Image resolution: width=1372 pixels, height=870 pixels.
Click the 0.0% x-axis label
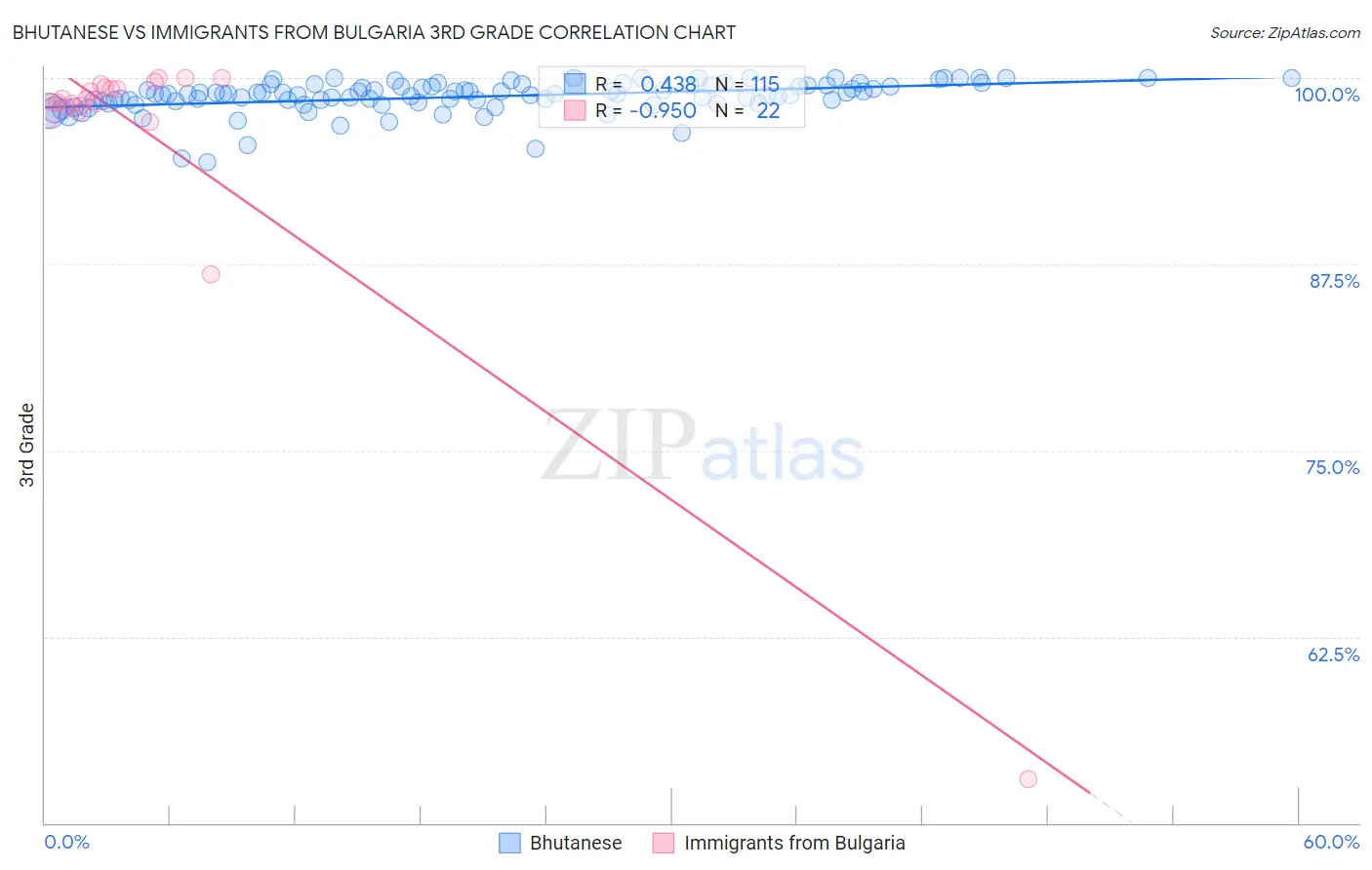(x=67, y=842)
